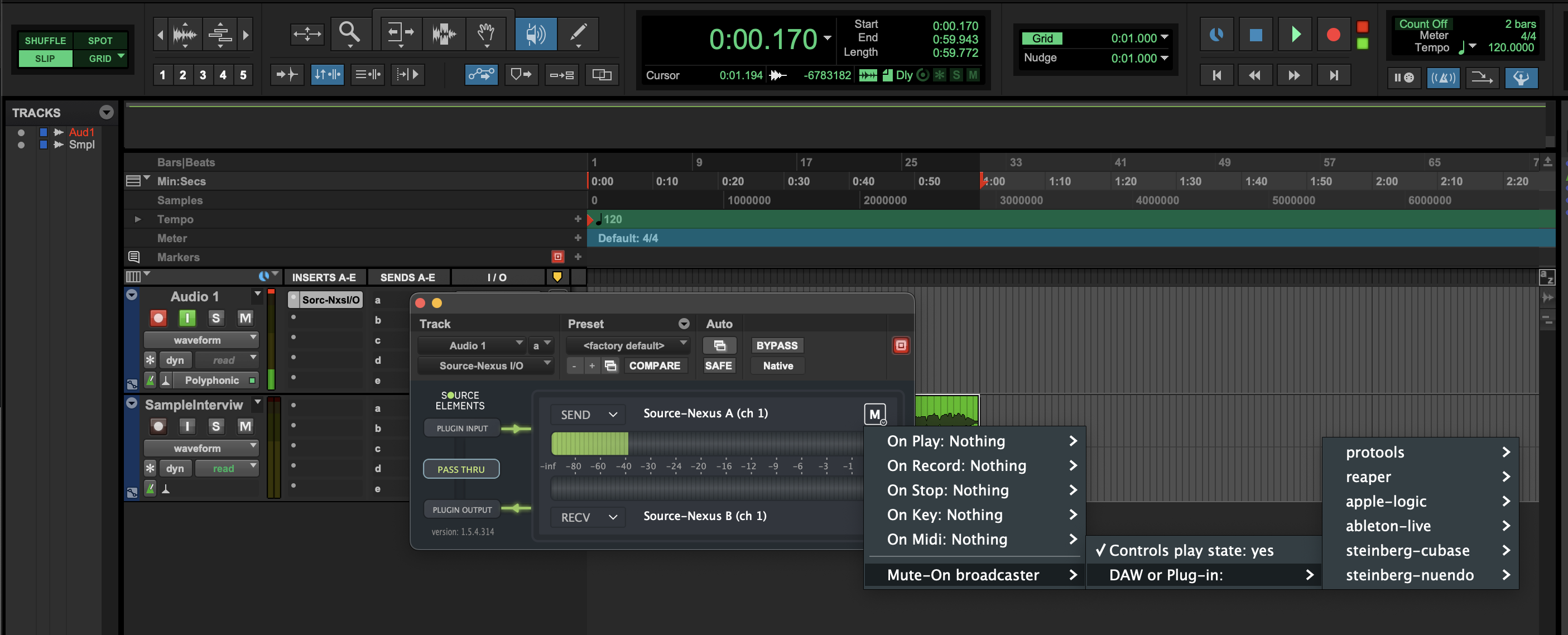
Task: Select the Grabber hand tool
Action: 485,33
